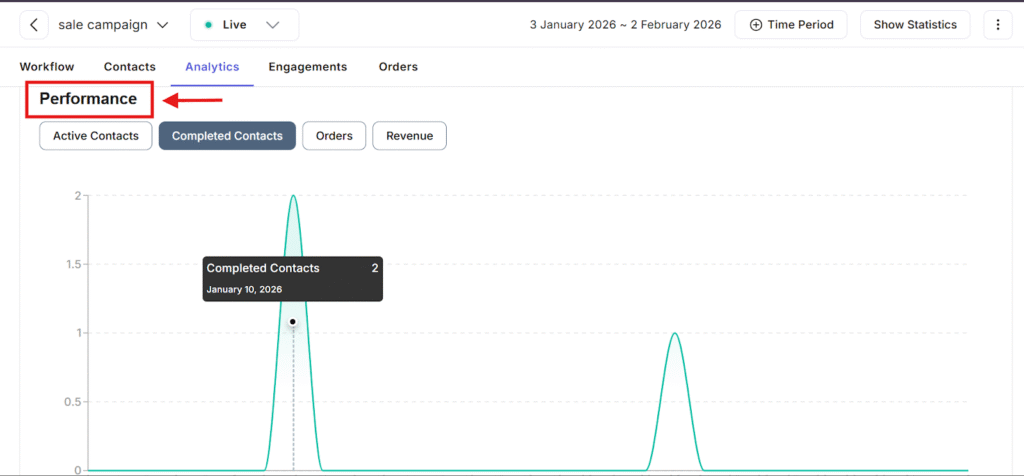Select the Analytics tab

point(212,67)
